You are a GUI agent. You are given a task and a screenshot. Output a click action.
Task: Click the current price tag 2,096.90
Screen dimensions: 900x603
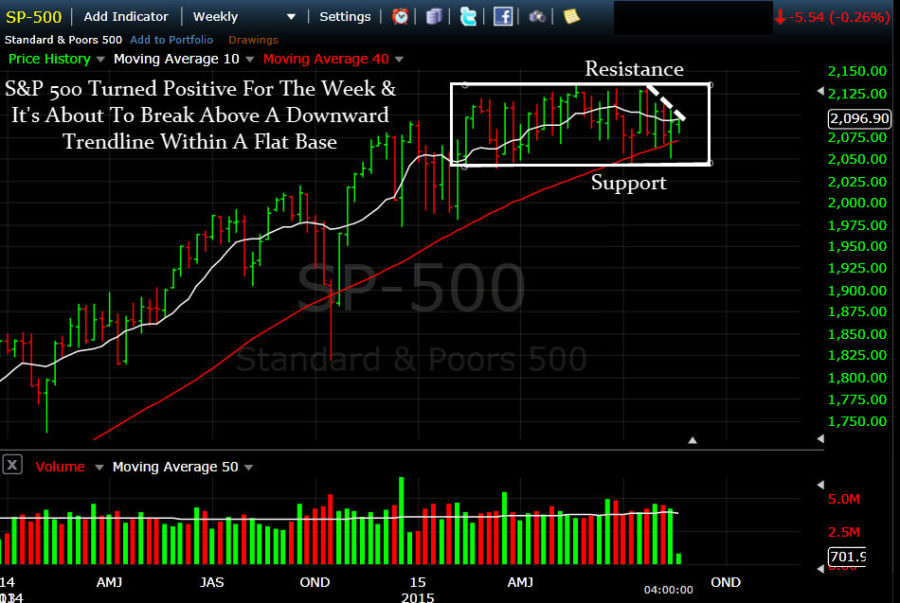coord(859,118)
